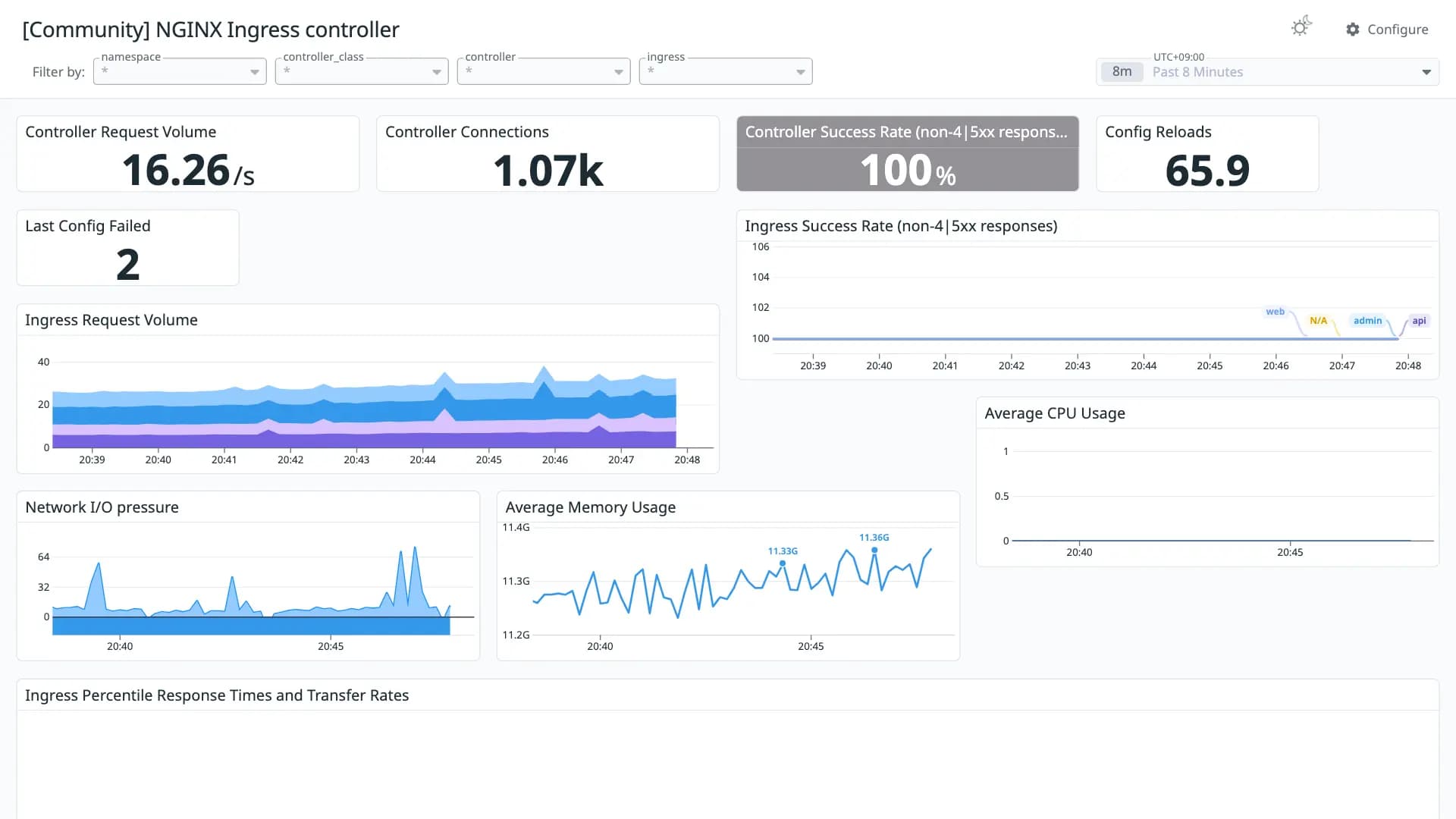Screen dimensions: 1456x819
Task: Click the 8m time badge
Action: (x=1122, y=72)
